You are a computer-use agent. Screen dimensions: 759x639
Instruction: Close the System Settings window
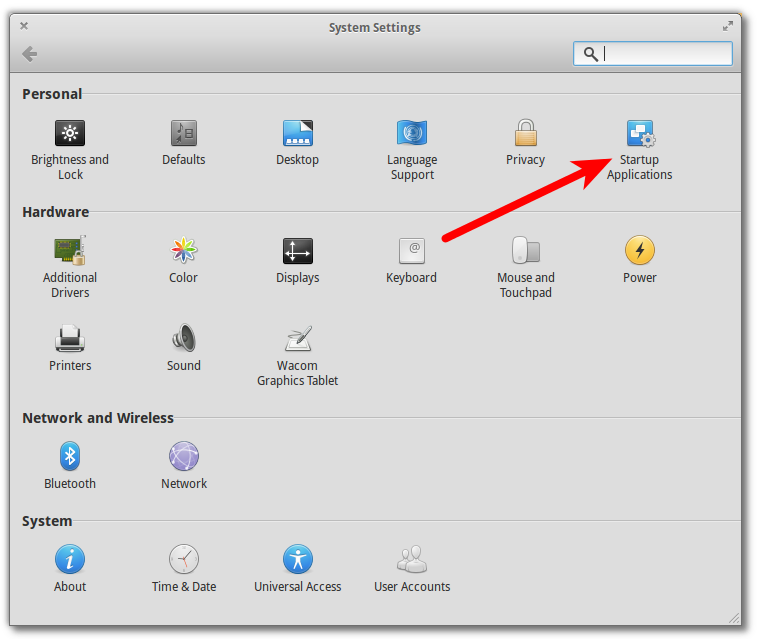(x=24, y=26)
